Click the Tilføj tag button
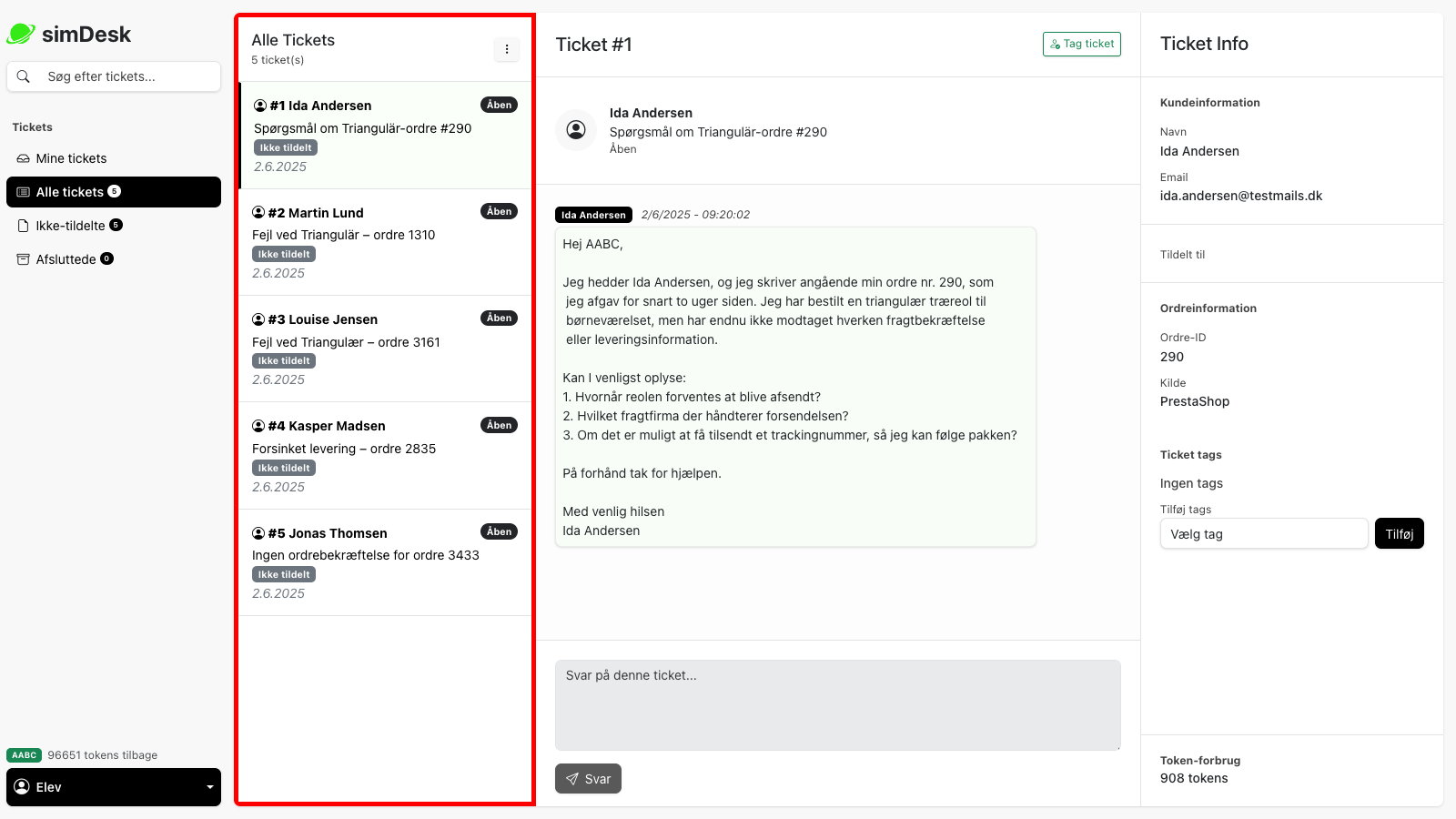1456x819 pixels. [1399, 533]
